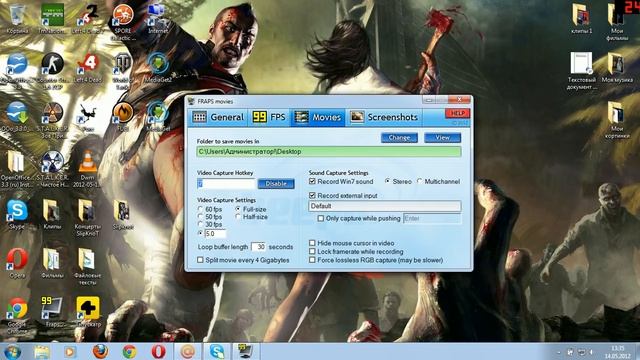Click the Video Capture Hotkey field
Image resolution: width=640 pixels, height=360 pixels.
point(226,184)
